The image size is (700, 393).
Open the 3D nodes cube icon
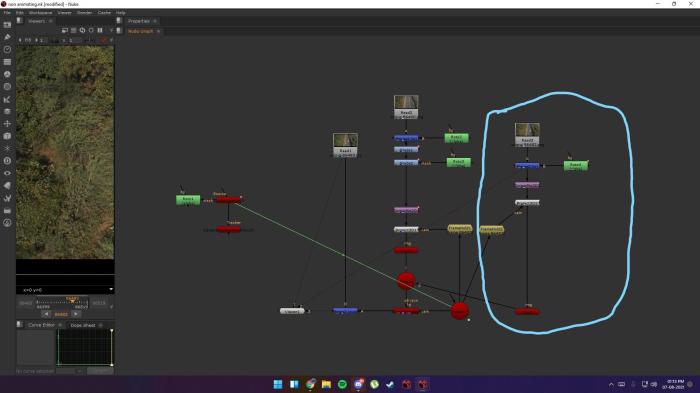pyautogui.click(x=7, y=136)
